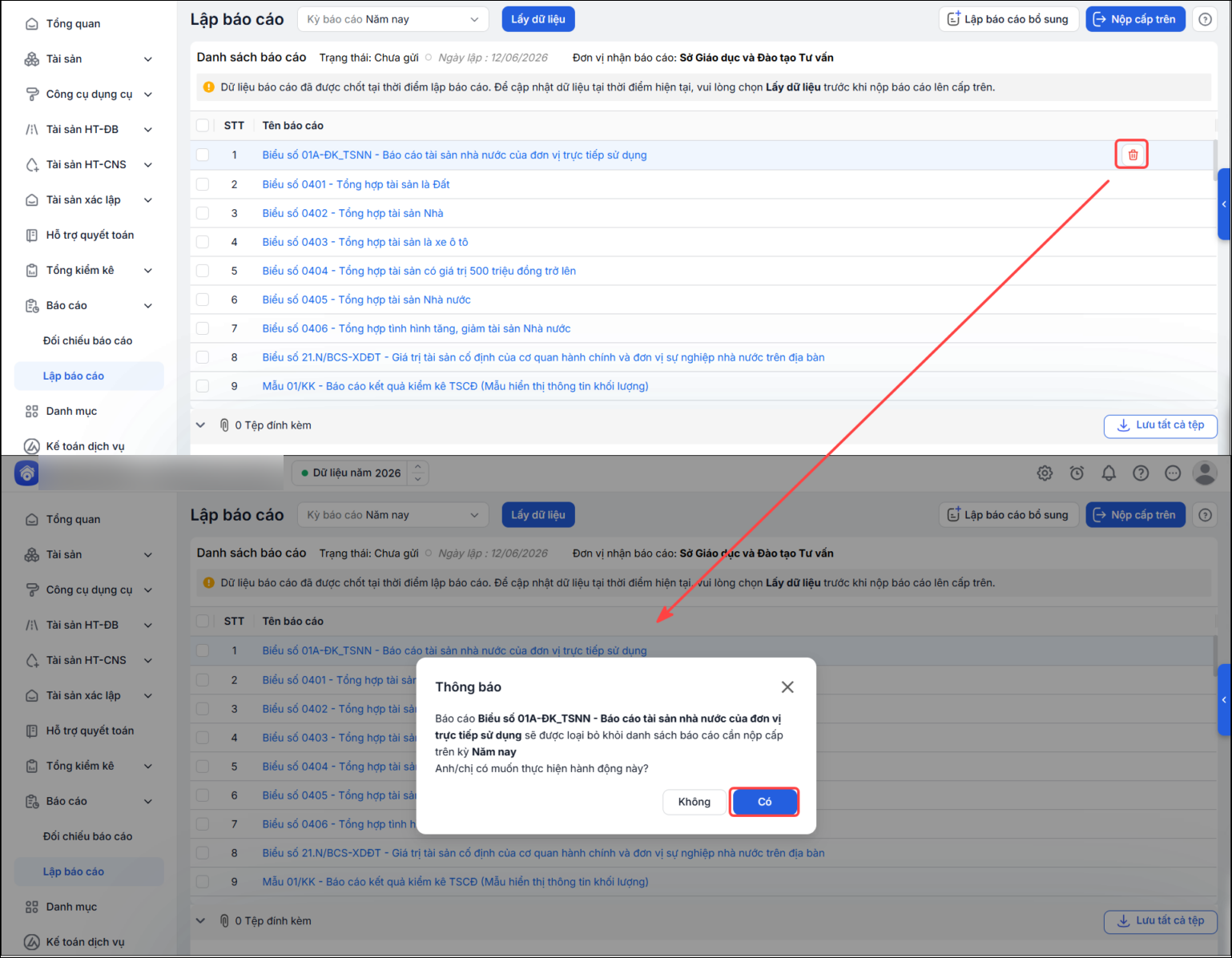Click Lập báo cáo bổ sung in upper screenshot
This screenshot has height=958, width=1232.
[1009, 19]
